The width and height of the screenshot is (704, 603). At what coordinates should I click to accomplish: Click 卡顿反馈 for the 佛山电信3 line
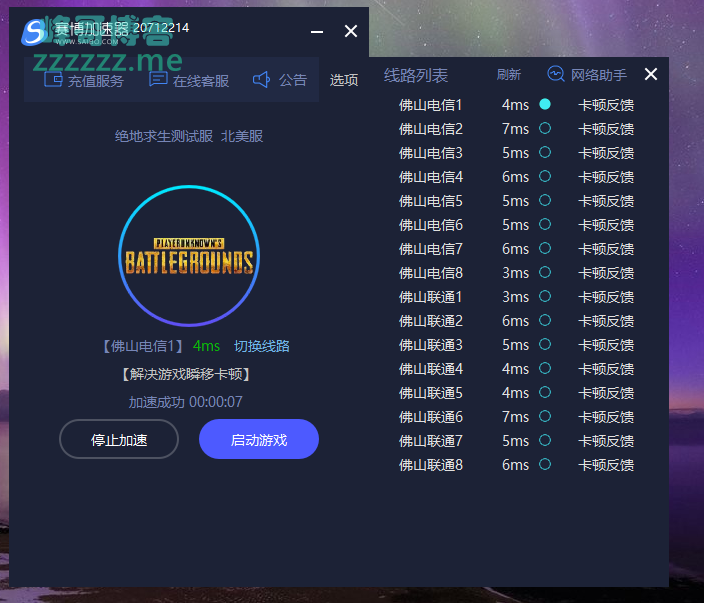pyautogui.click(x=606, y=153)
